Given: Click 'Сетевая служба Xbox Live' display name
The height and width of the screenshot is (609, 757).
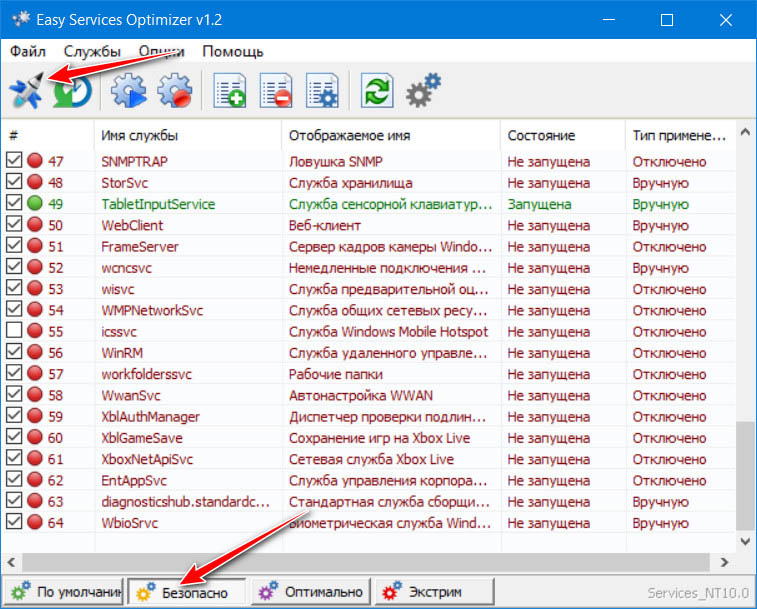Looking at the screenshot, I should 371,459.
